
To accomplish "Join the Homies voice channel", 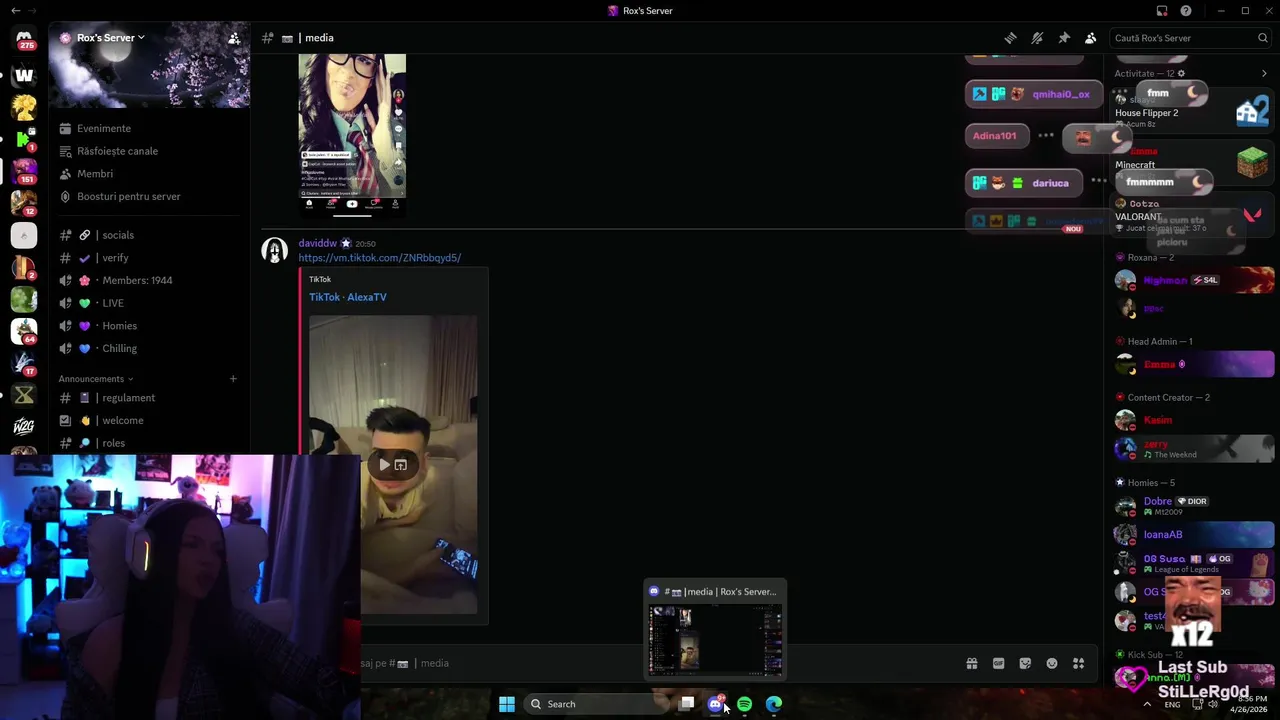I will pyautogui.click(x=150, y=326).
